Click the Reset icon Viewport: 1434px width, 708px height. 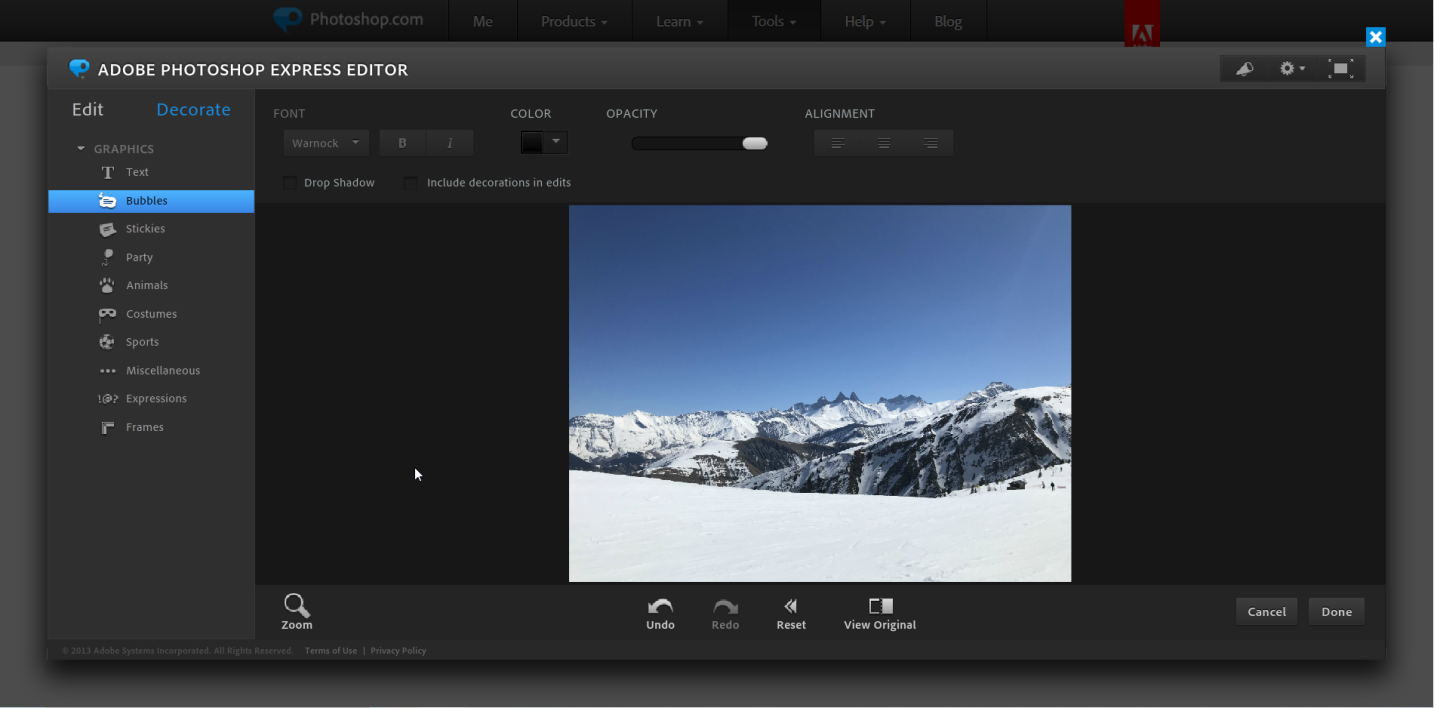[x=790, y=606]
